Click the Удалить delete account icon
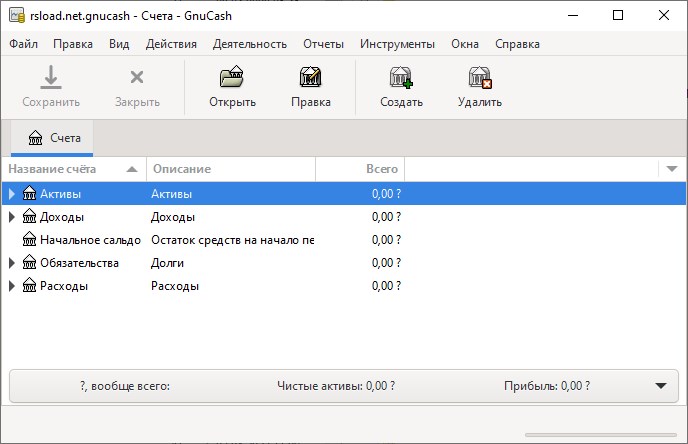This screenshot has width=688, height=444. pyautogui.click(x=480, y=77)
